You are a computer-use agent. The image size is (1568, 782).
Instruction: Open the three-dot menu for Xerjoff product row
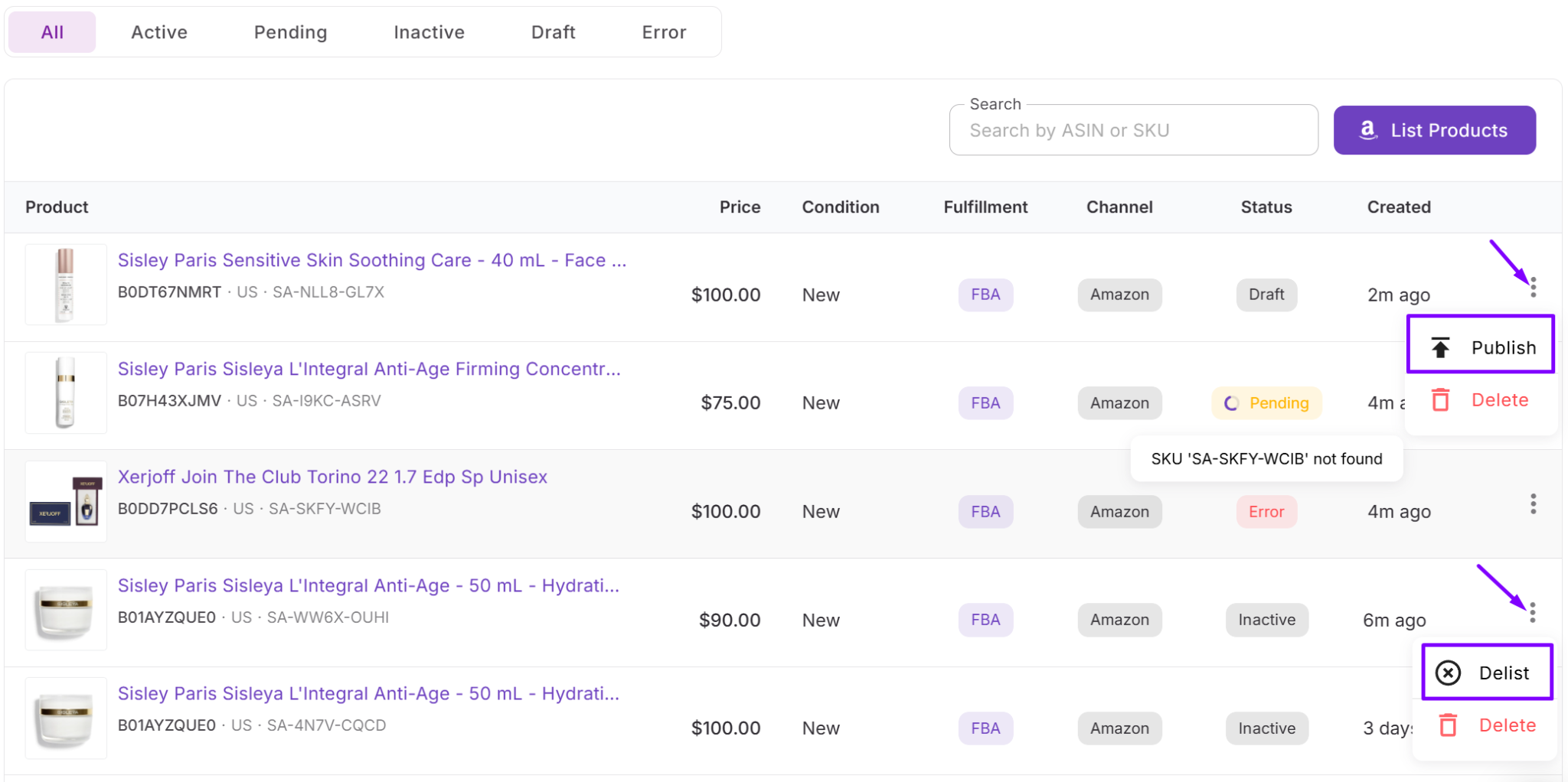coord(1533,504)
